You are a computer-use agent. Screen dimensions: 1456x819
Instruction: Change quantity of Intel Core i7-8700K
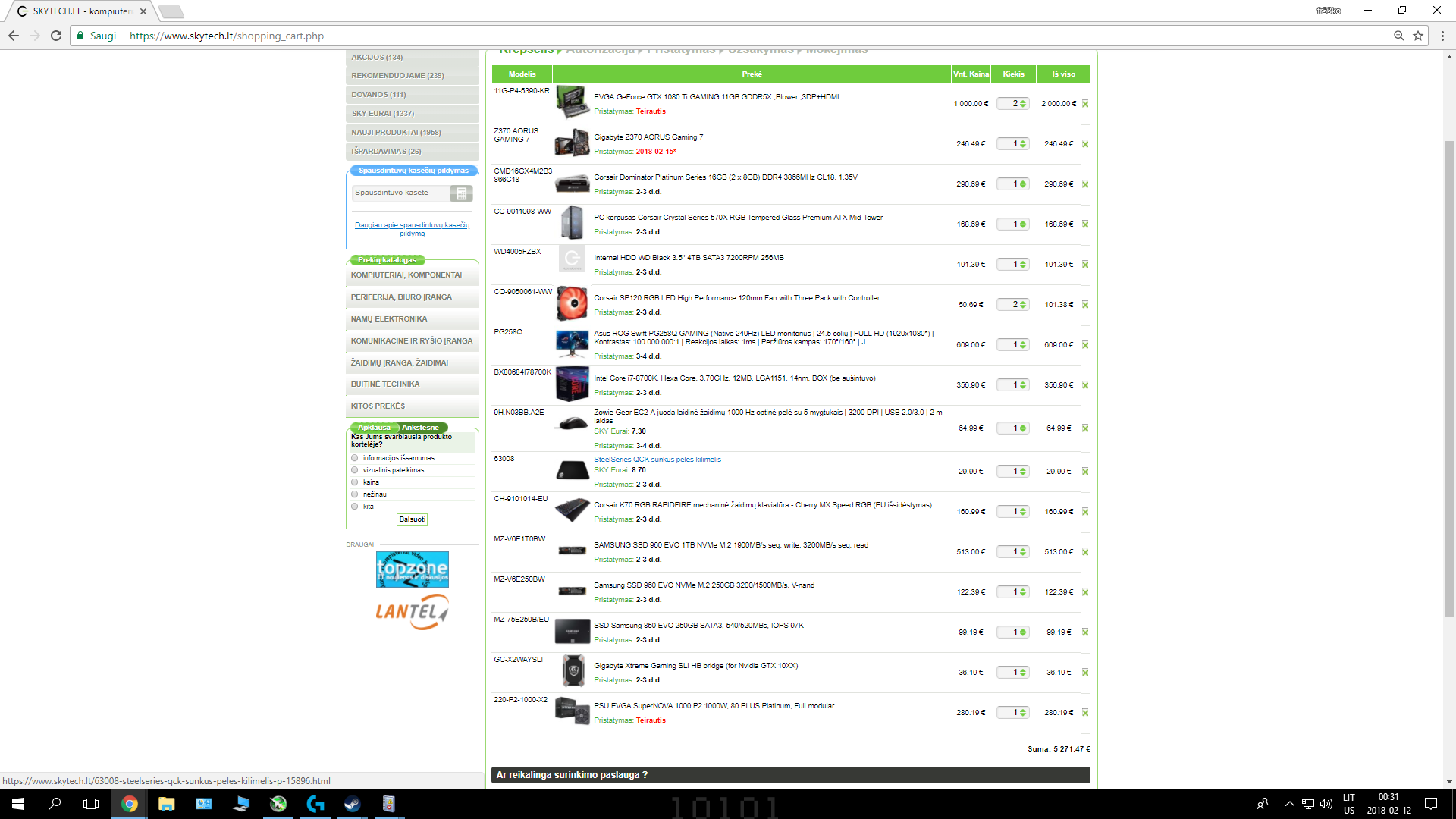[1013, 385]
